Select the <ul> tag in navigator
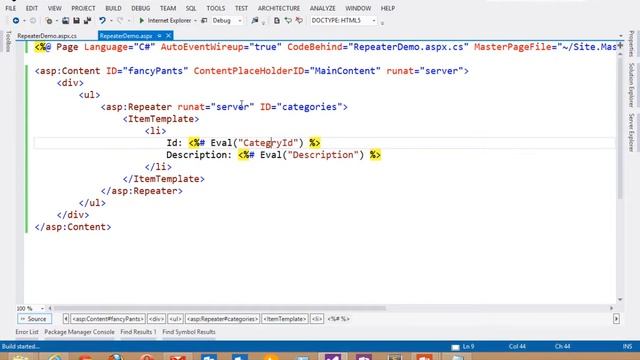 pos(176,319)
